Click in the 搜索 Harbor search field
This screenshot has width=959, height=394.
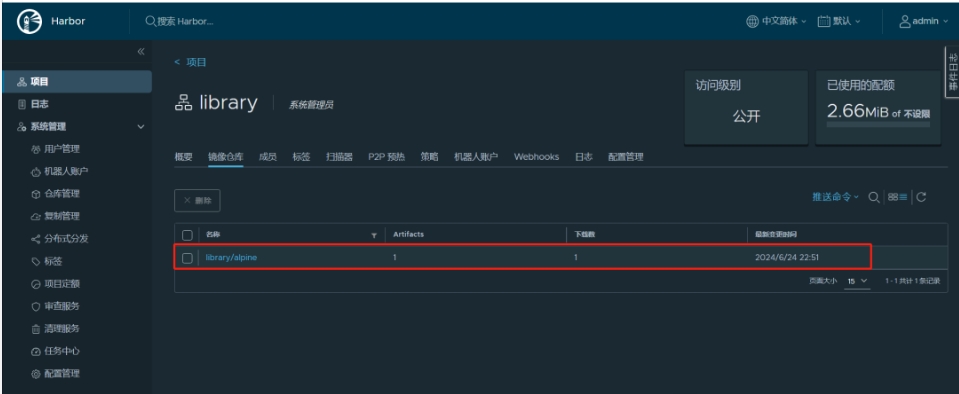click(185, 21)
